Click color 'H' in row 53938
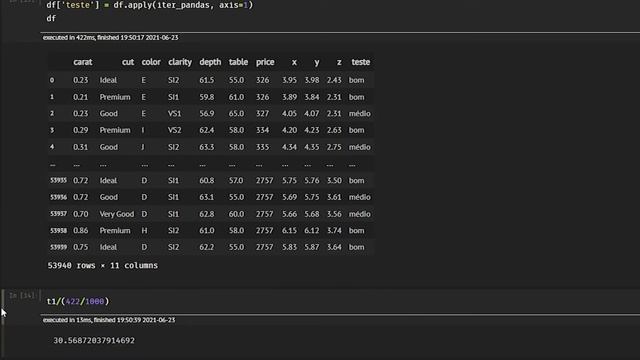 pos(144,231)
